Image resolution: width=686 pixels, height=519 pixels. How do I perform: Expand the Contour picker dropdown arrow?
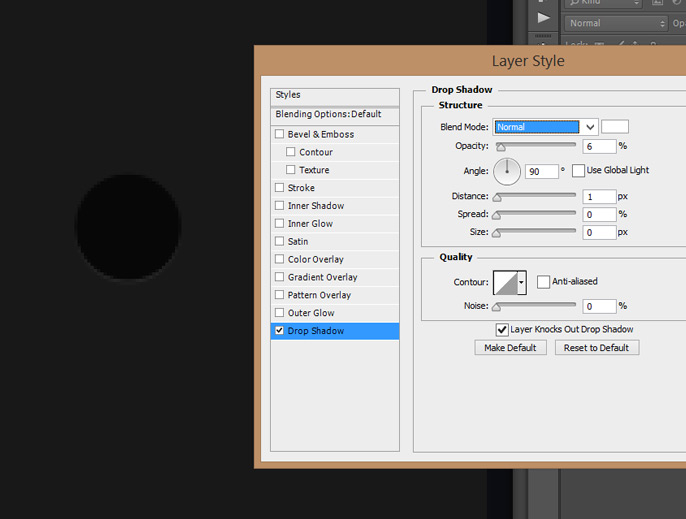(521, 283)
